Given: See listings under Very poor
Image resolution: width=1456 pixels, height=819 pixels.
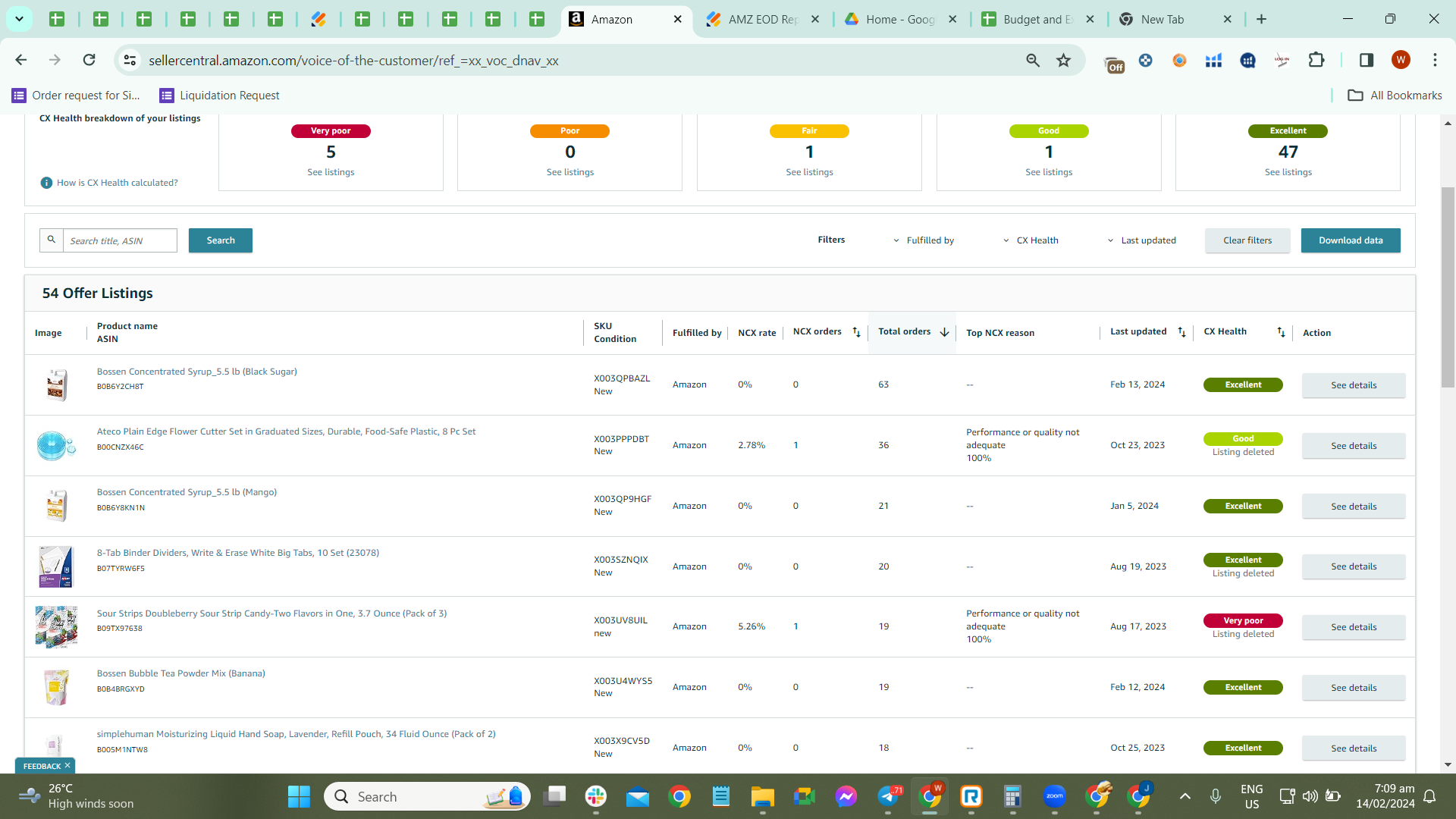Looking at the screenshot, I should 331,172.
